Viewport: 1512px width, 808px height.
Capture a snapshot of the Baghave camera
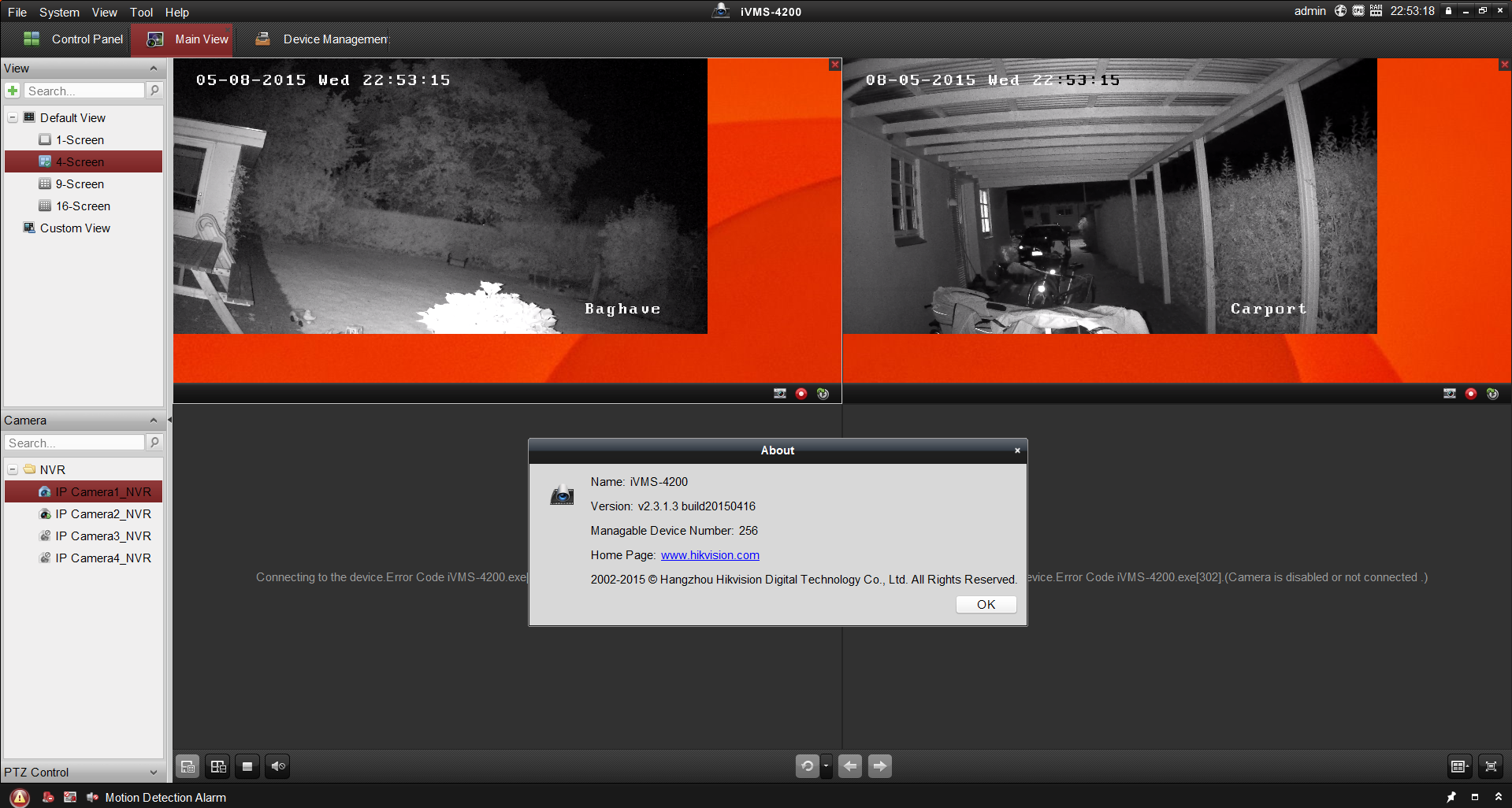point(780,394)
